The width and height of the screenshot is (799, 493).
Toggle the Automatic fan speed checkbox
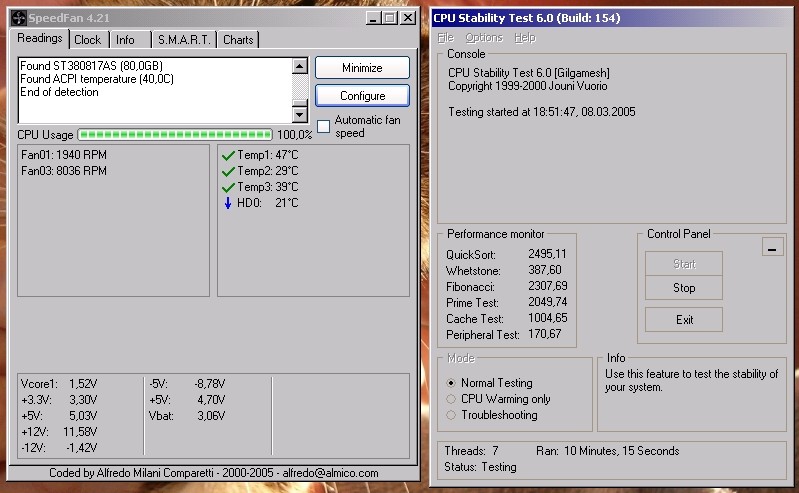(x=324, y=126)
